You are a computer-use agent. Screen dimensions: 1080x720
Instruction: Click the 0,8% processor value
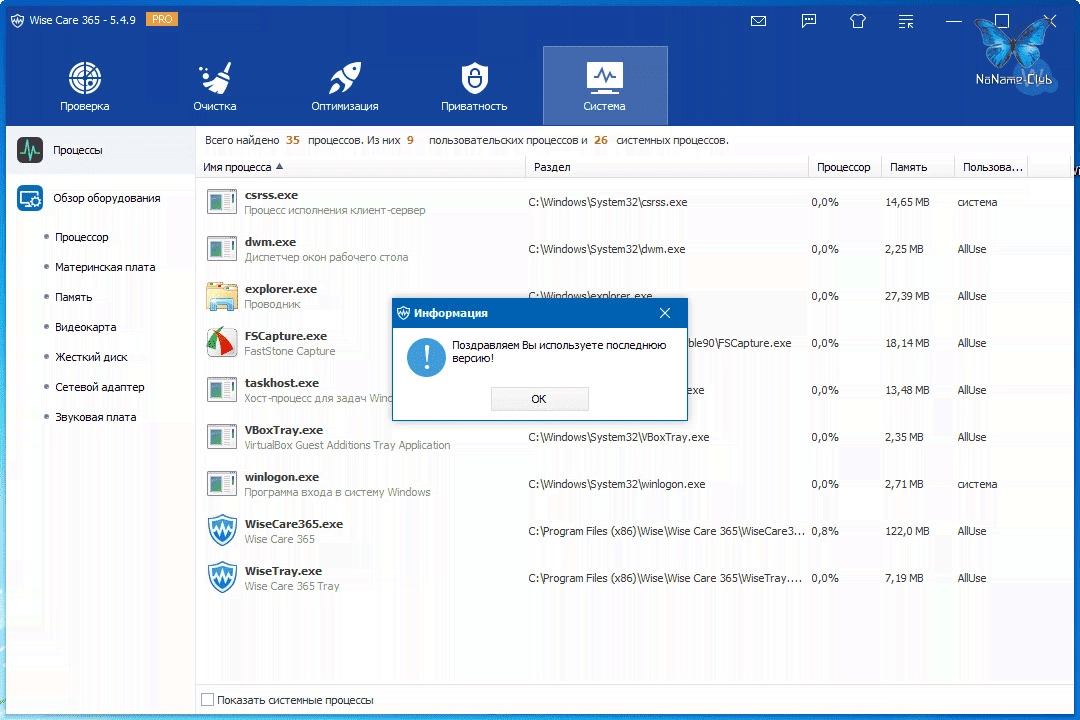point(825,531)
